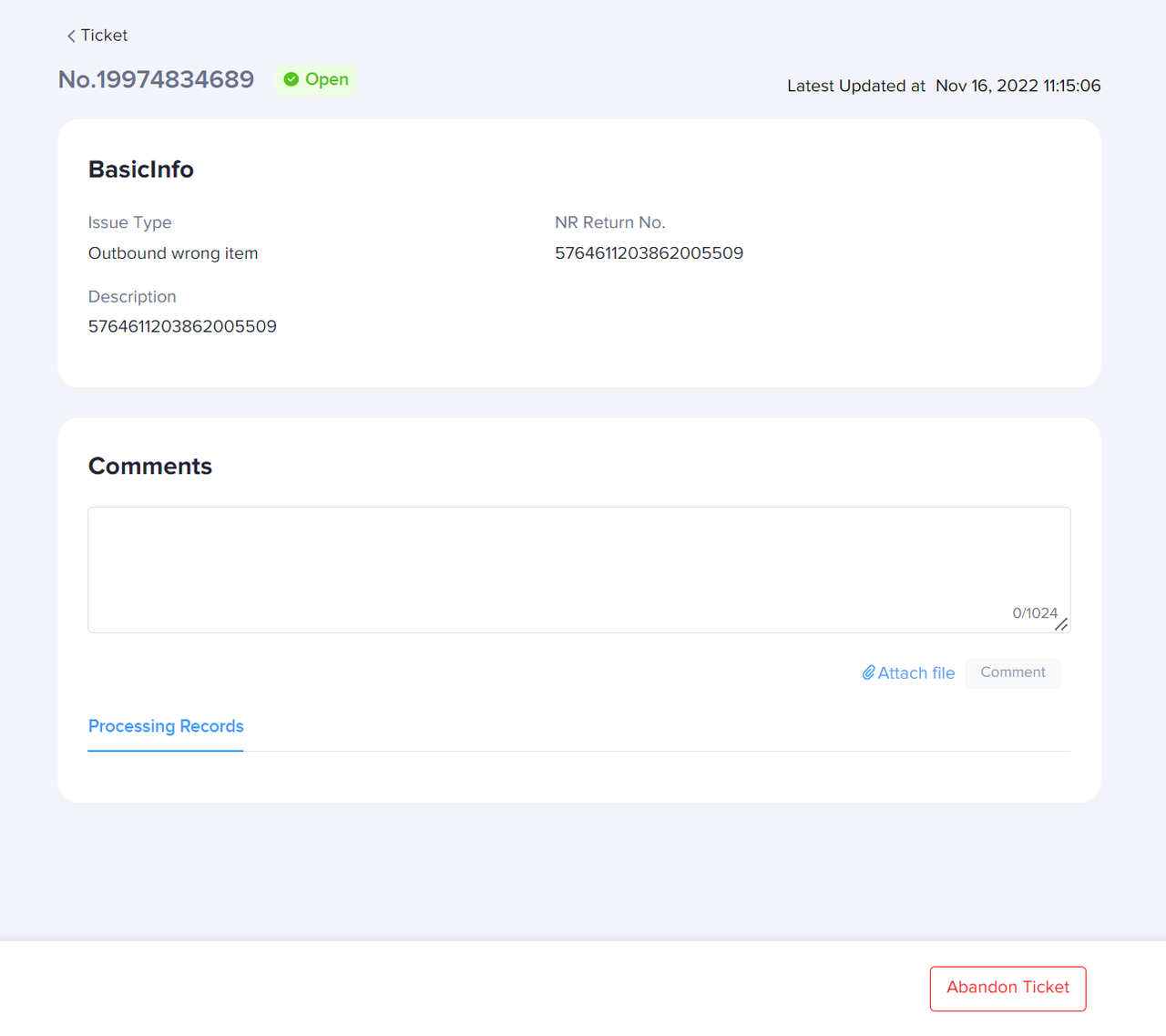
Task: Click the 0/1024 character counter
Action: tap(1034, 613)
